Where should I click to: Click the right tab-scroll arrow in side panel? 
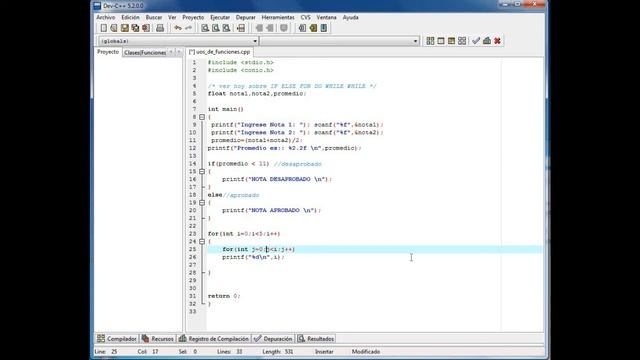pyautogui.click(x=178, y=52)
